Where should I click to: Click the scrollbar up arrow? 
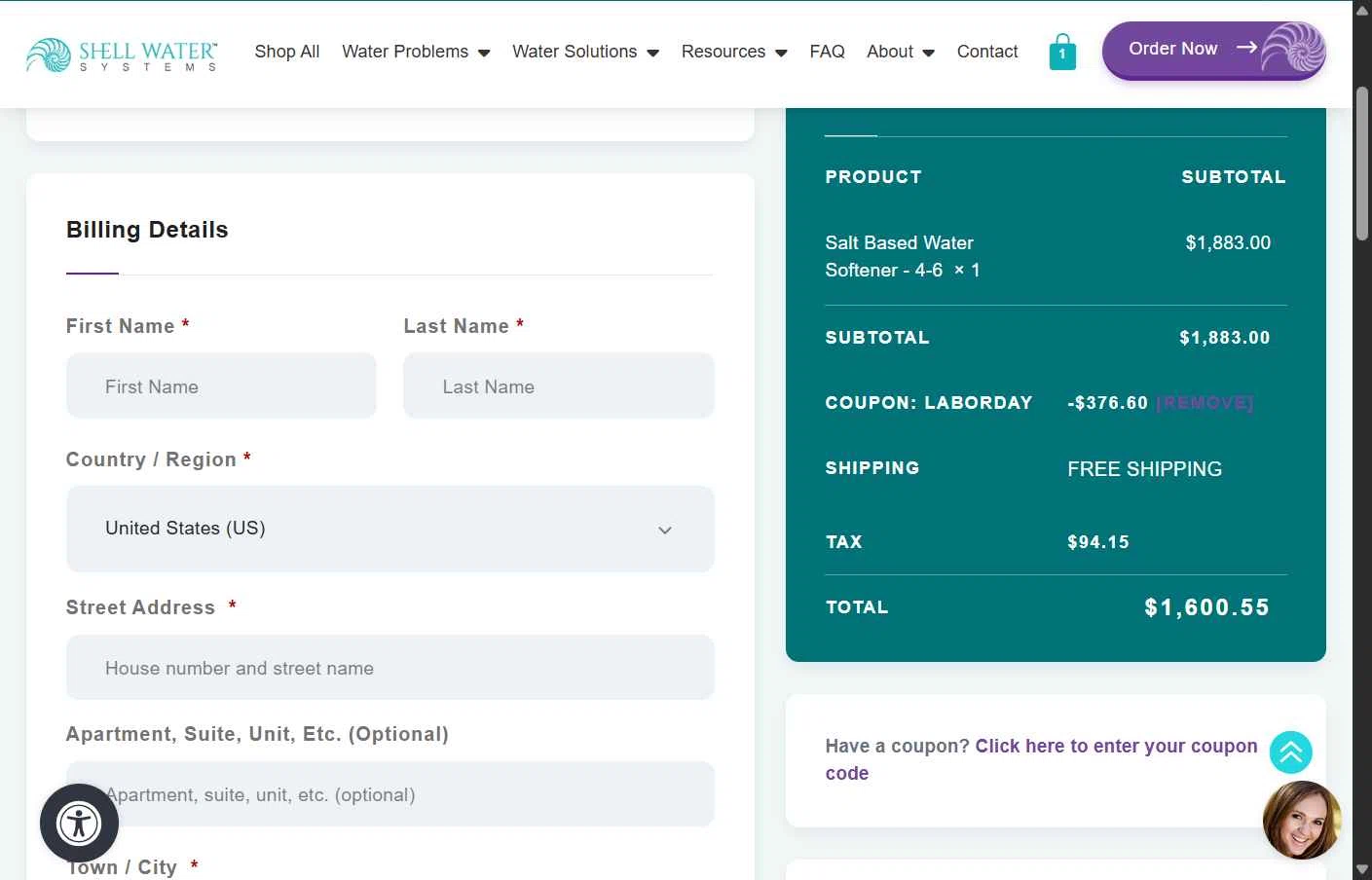pos(1361,10)
